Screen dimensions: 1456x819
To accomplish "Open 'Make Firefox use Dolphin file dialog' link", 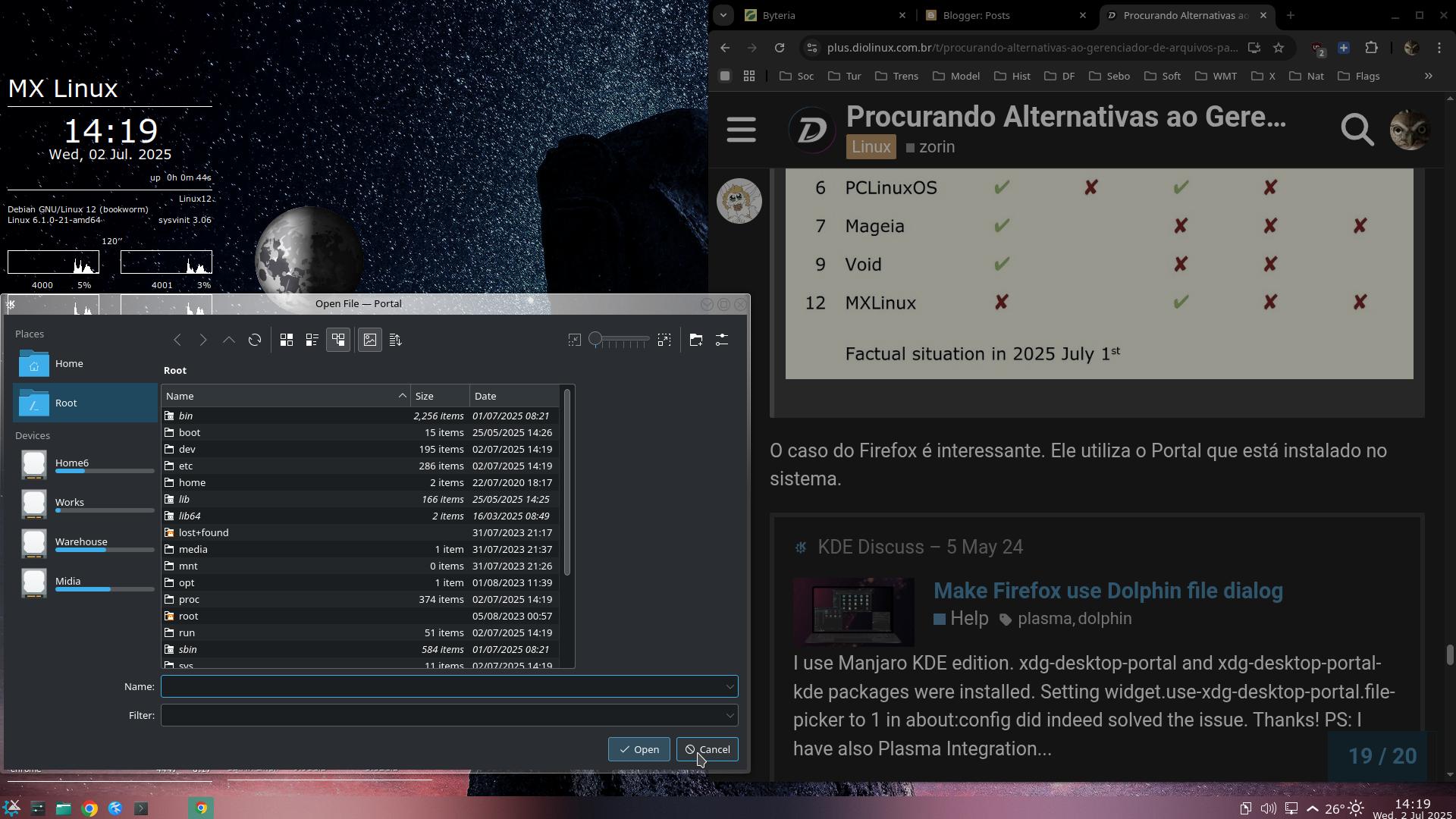I will pos(1108,591).
